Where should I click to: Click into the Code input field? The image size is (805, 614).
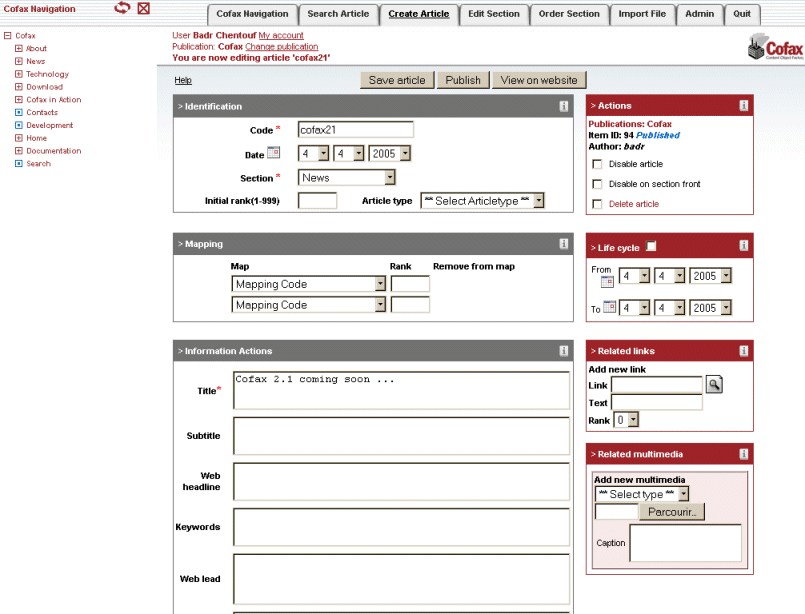click(356, 130)
